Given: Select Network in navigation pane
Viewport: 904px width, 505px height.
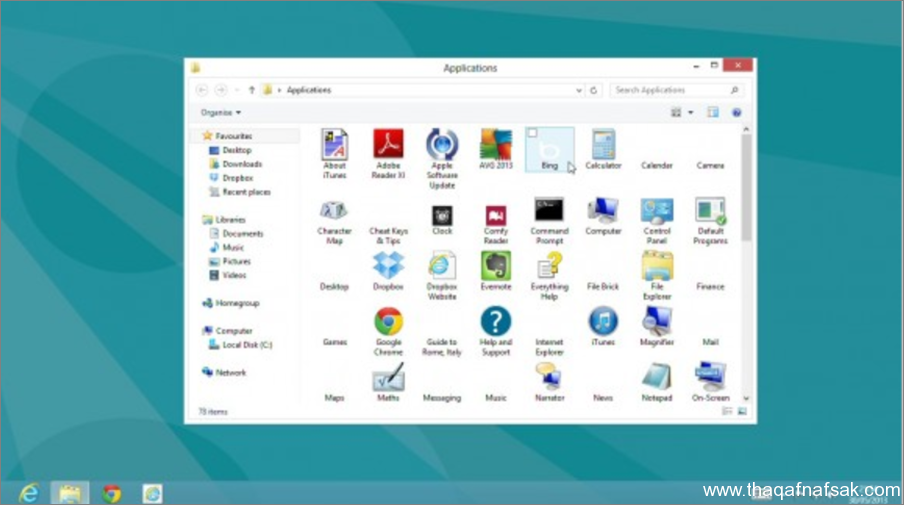Looking at the screenshot, I should [x=231, y=372].
